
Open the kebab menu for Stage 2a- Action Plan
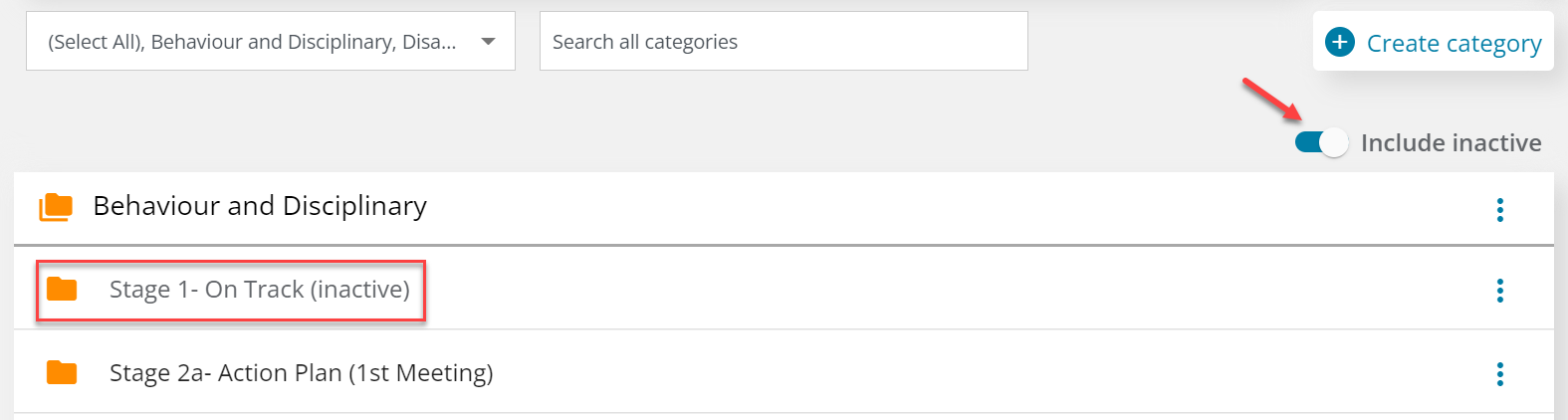pyautogui.click(x=1499, y=374)
